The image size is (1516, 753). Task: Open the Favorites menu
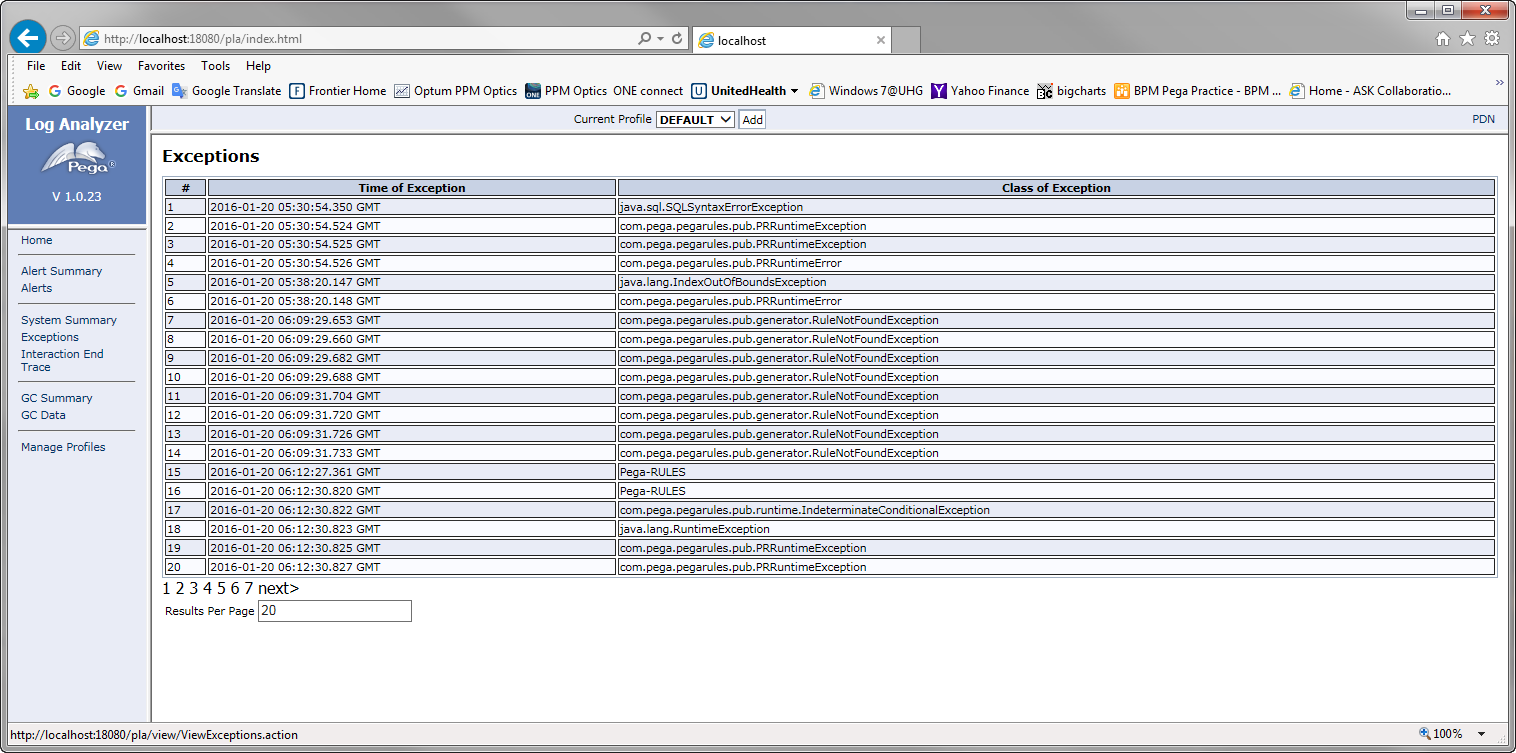point(161,66)
